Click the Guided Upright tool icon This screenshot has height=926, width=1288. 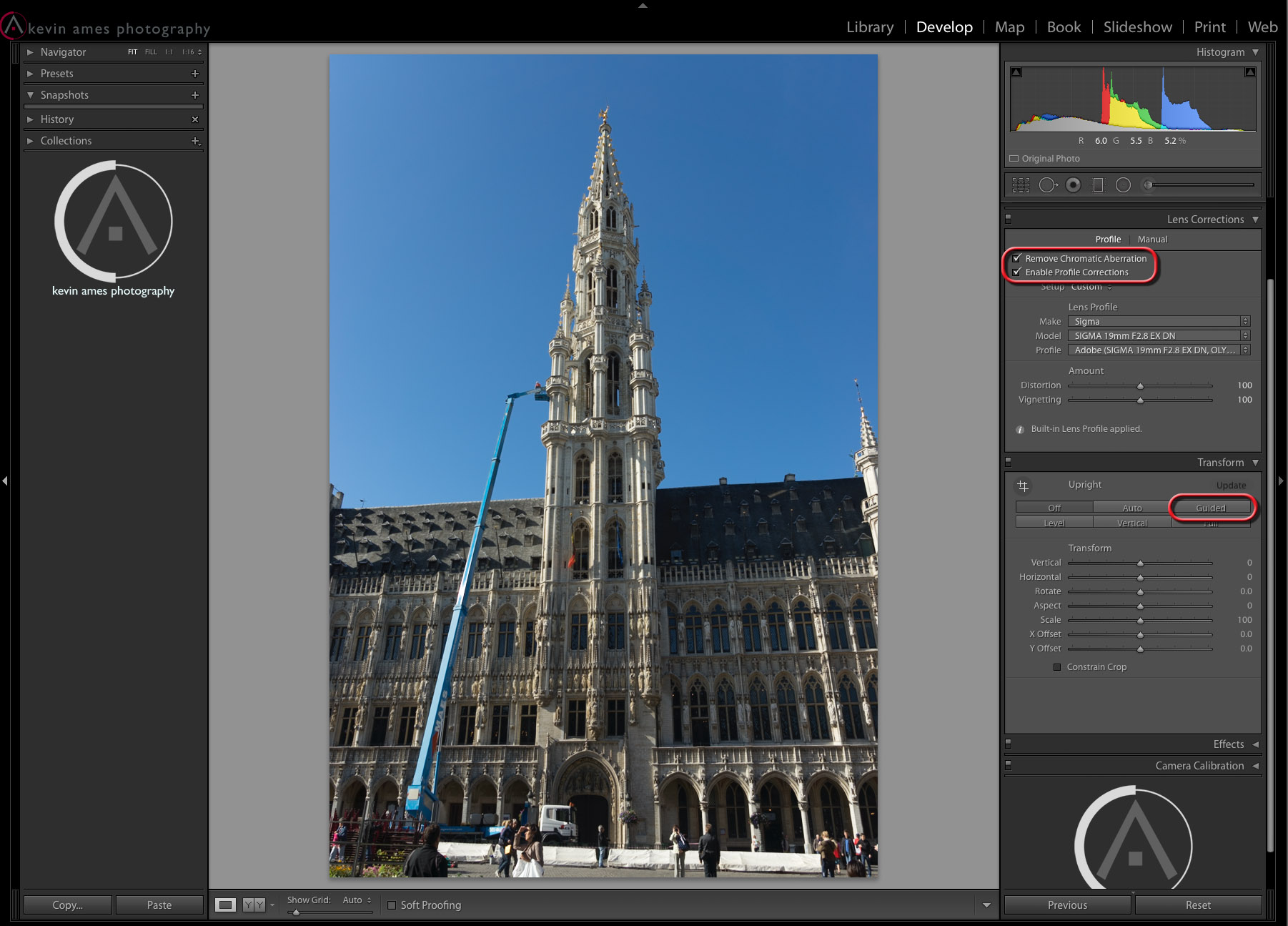click(x=1023, y=486)
